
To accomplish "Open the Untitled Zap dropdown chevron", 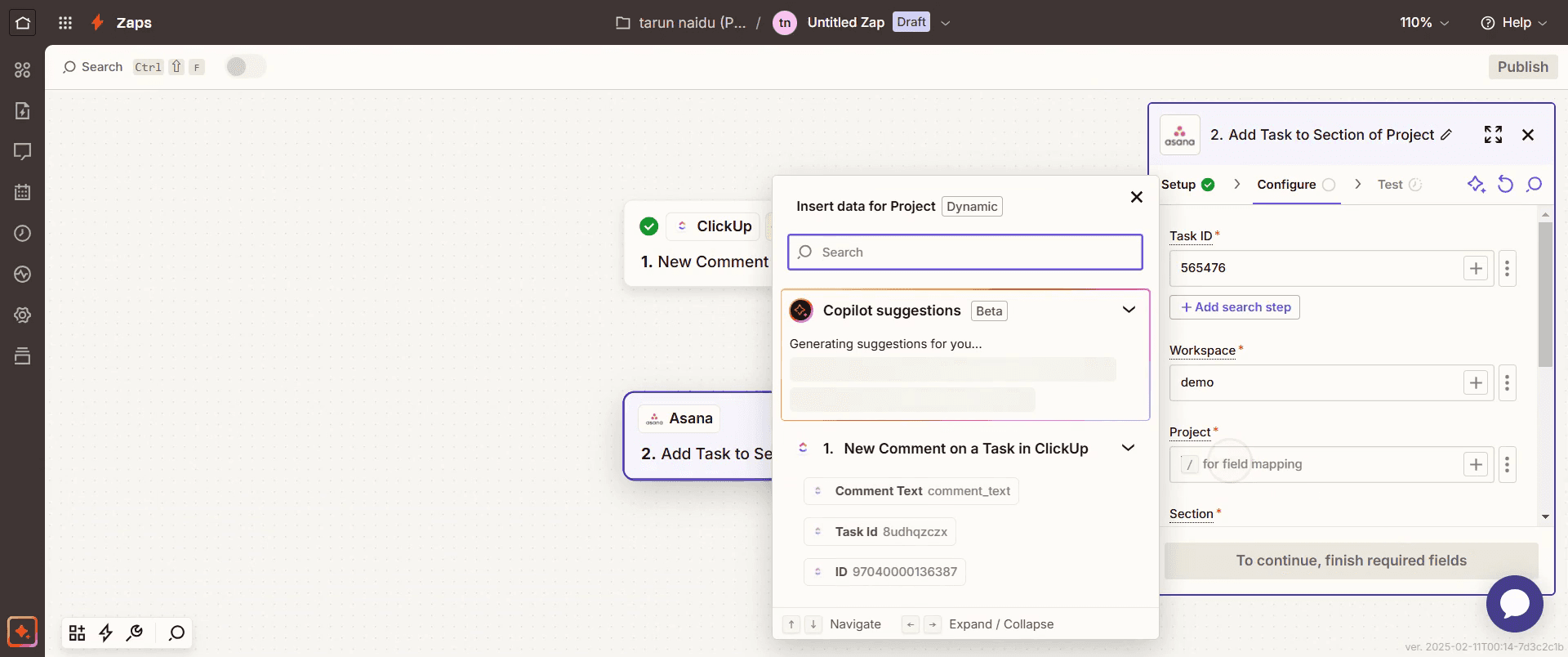I will click(x=945, y=23).
